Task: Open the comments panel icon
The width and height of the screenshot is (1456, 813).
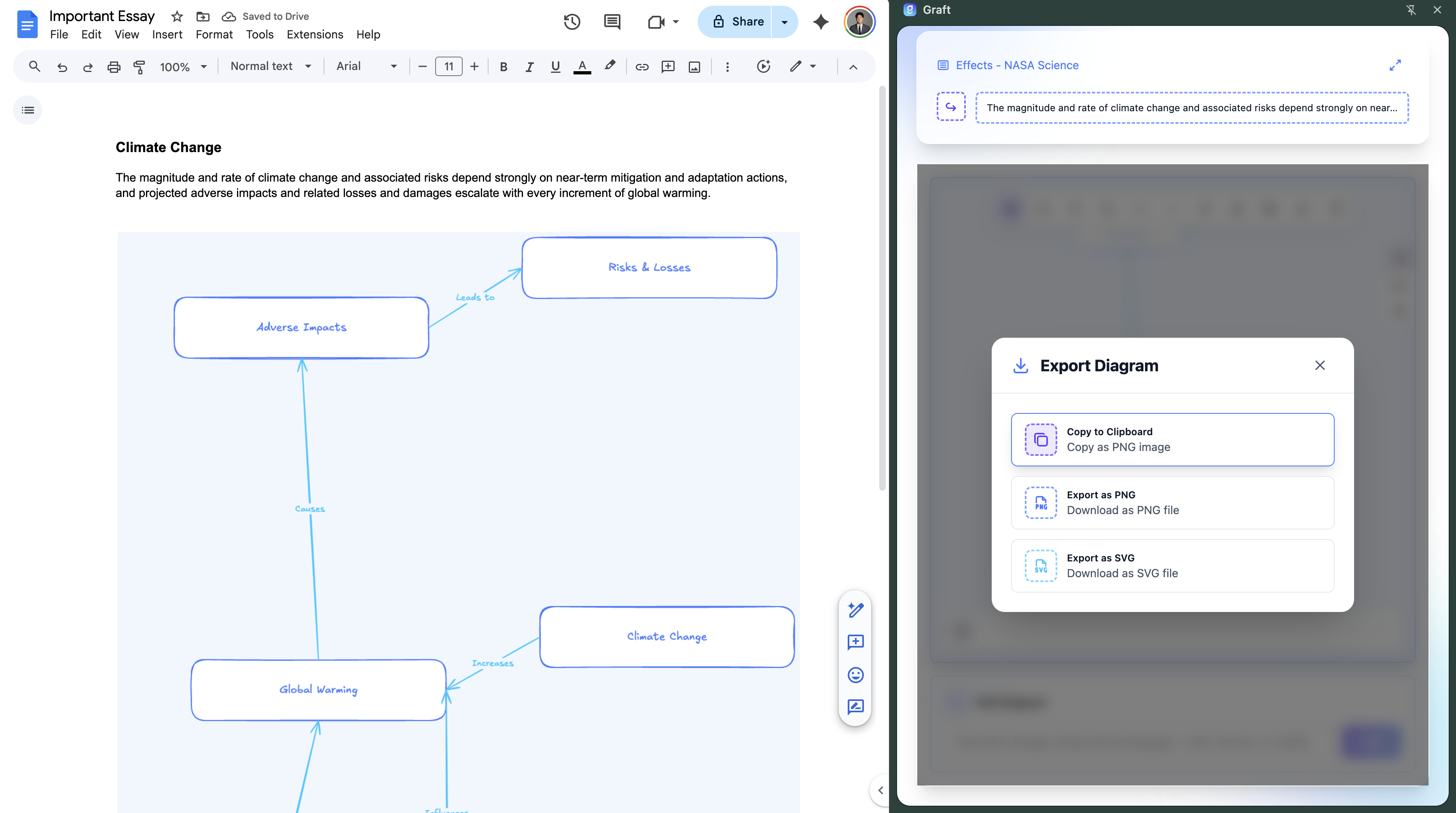Action: pyautogui.click(x=612, y=21)
